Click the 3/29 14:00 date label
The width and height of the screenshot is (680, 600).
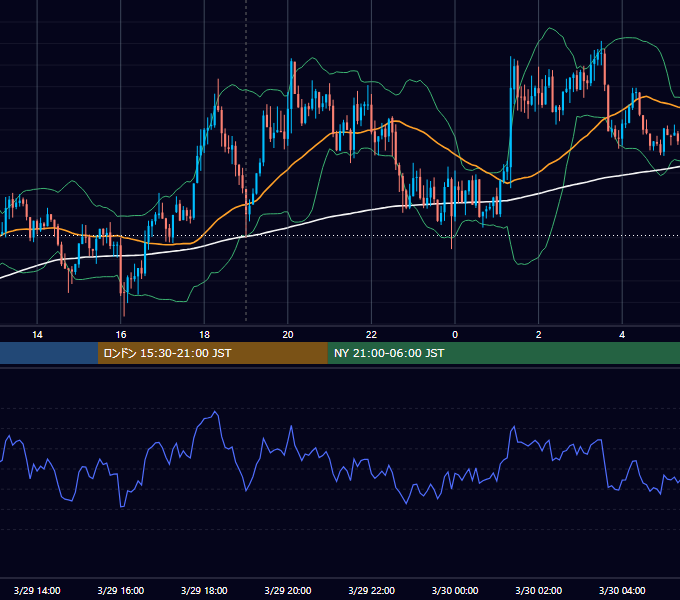(x=37, y=590)
